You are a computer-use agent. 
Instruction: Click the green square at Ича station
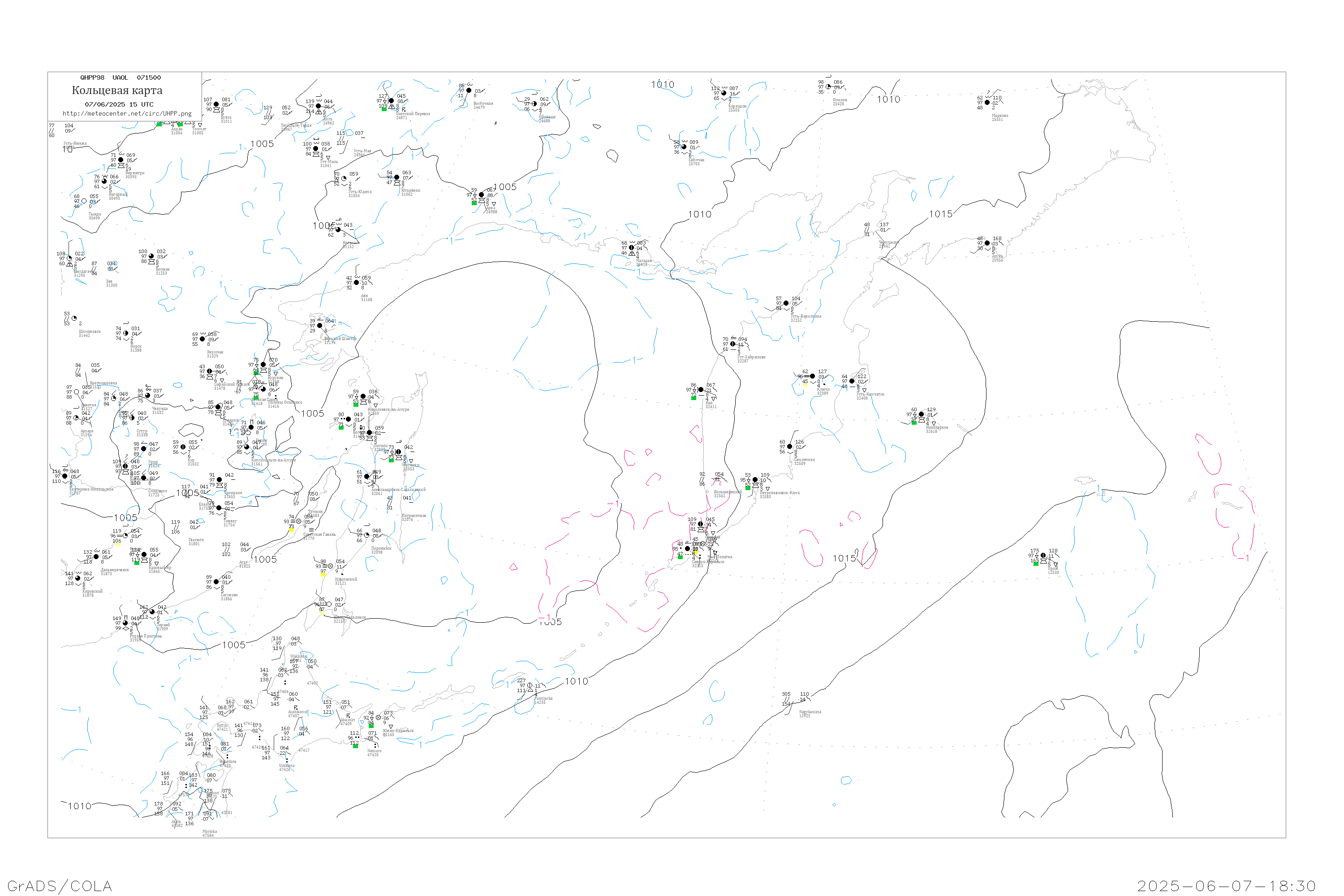(694, 398)
